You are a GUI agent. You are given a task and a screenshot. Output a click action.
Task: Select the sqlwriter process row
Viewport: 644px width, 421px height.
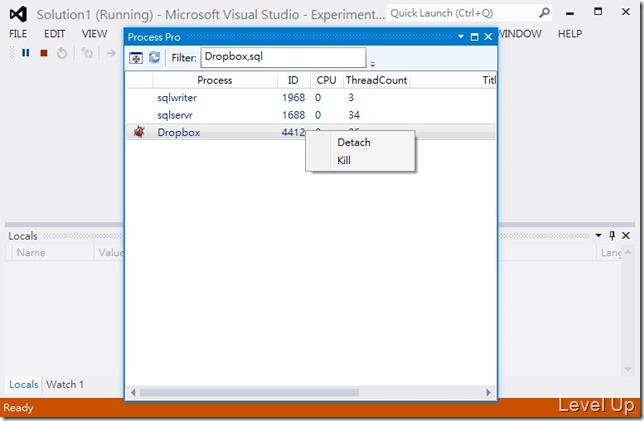(311, 97)
